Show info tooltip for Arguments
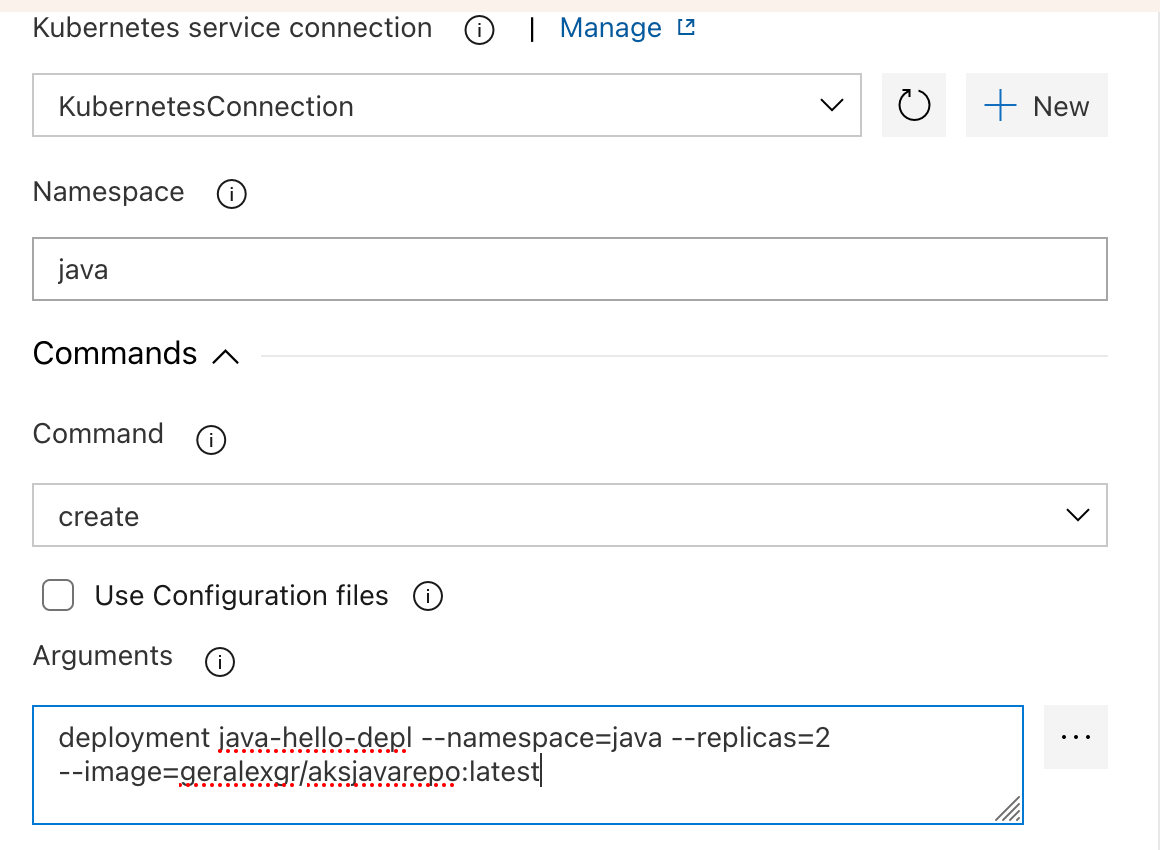The image size is (1160, 850). 220,661
